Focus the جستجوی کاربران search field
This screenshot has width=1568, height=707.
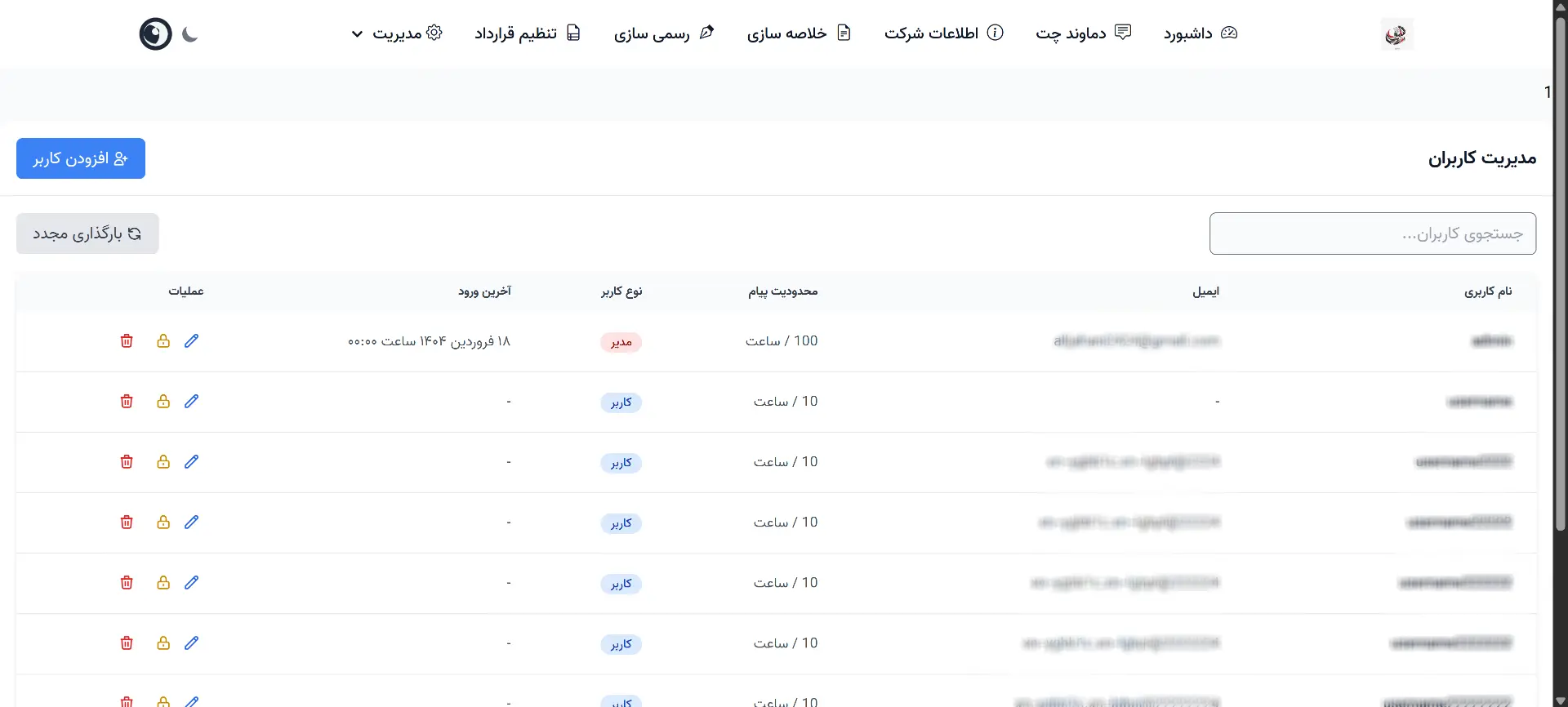1373,233
